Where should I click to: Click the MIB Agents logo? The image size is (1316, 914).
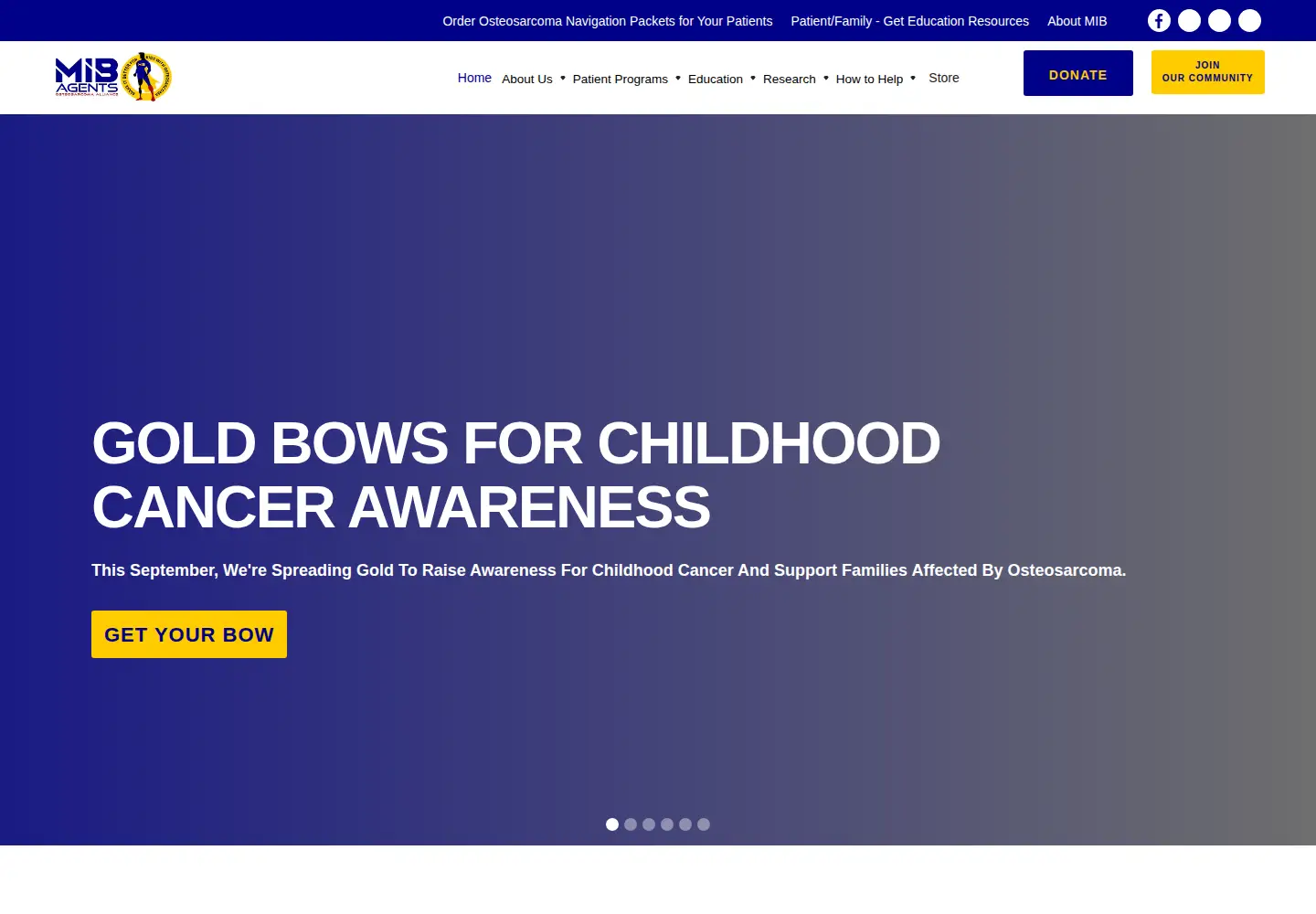(113, 77)
